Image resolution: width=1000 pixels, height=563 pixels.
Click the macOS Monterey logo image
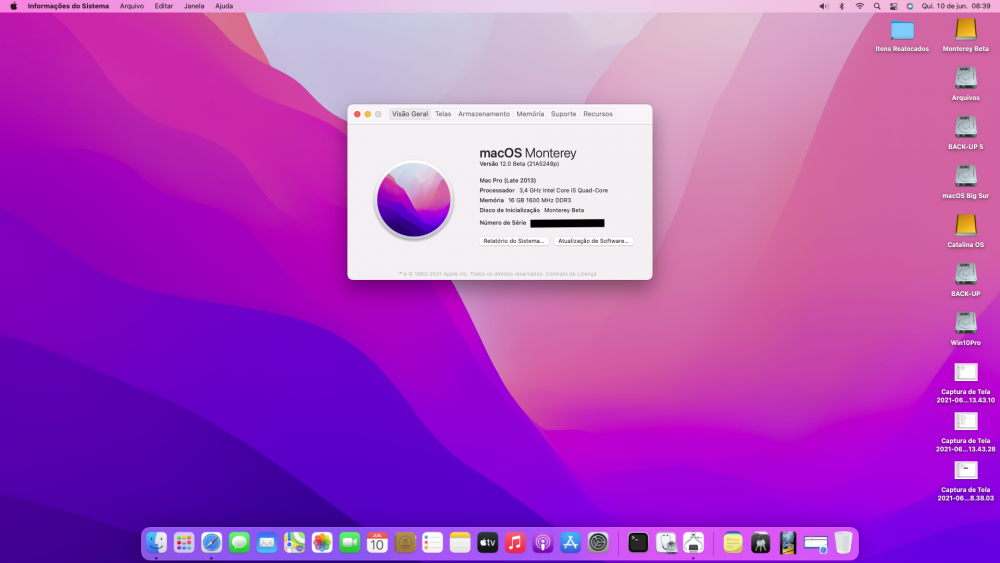(x=413, y=200)
